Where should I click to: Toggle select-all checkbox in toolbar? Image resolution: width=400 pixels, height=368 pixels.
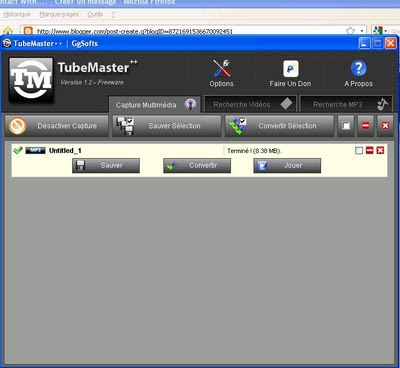346,126
